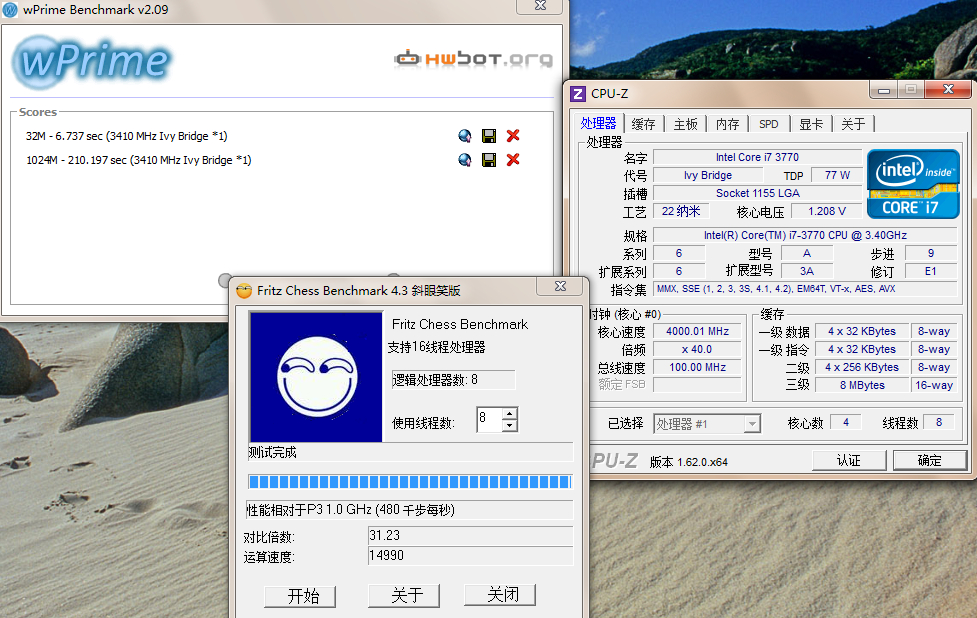Switch to the 内存 tab in CPU-Z
The image size is (977, 618).
pos(728,124)
